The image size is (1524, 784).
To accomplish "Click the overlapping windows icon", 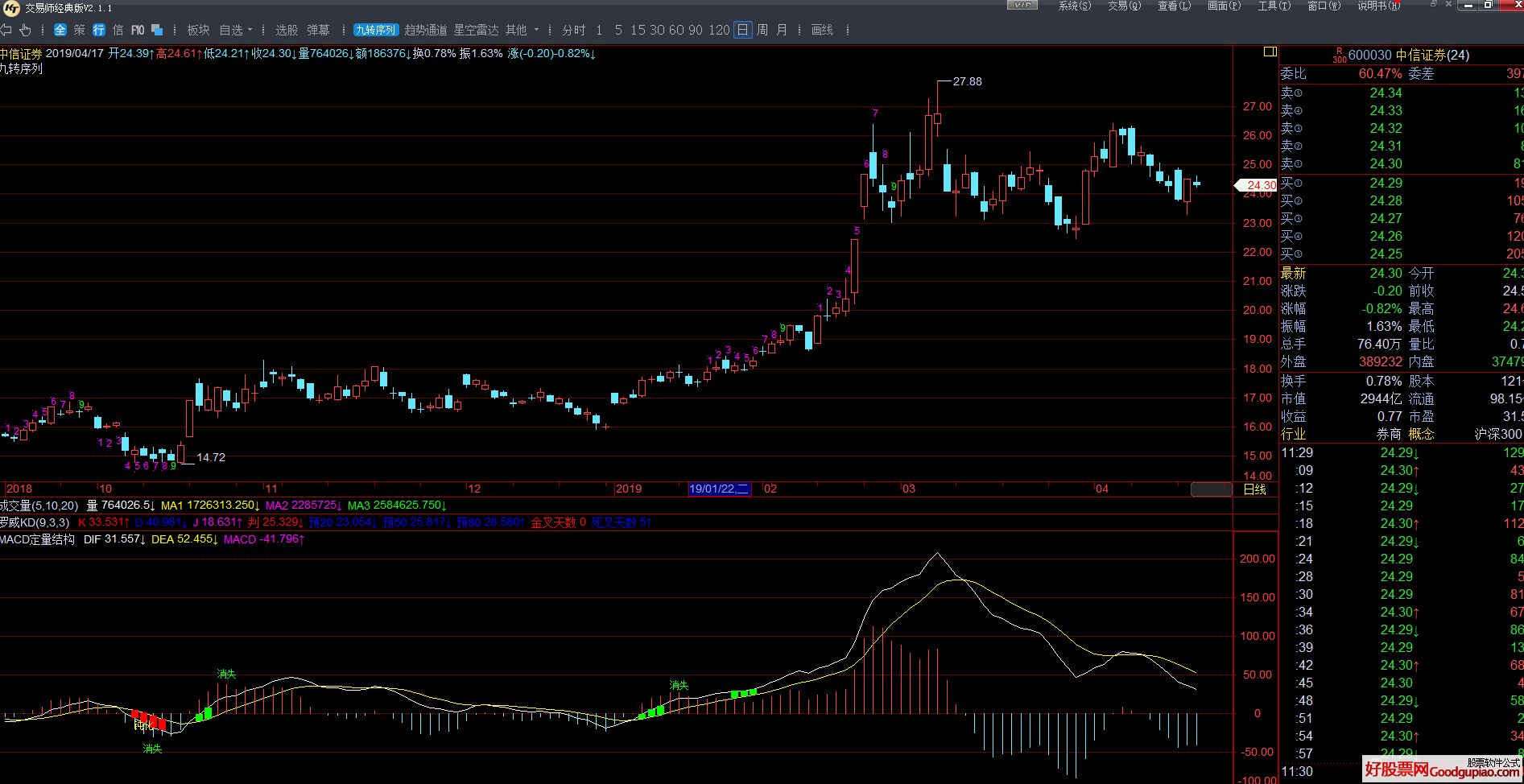I will (x=157, y=31).
